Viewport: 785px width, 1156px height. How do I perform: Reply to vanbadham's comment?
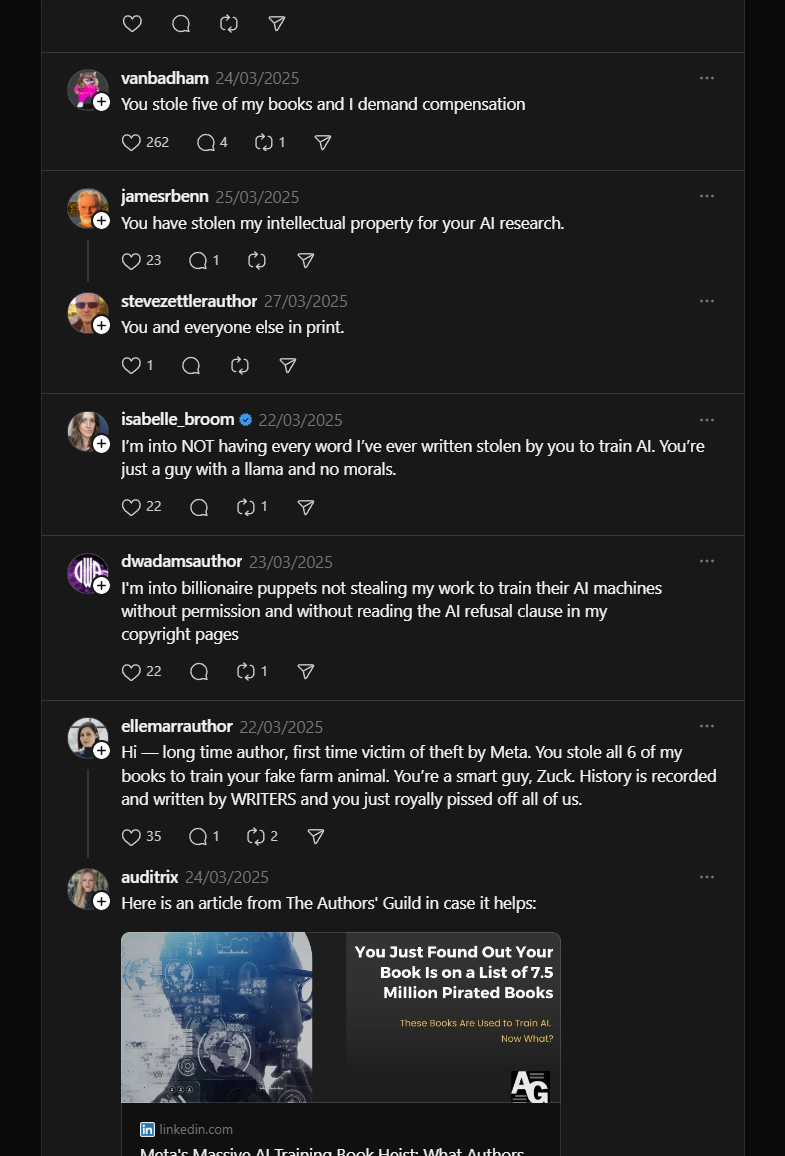206,142
